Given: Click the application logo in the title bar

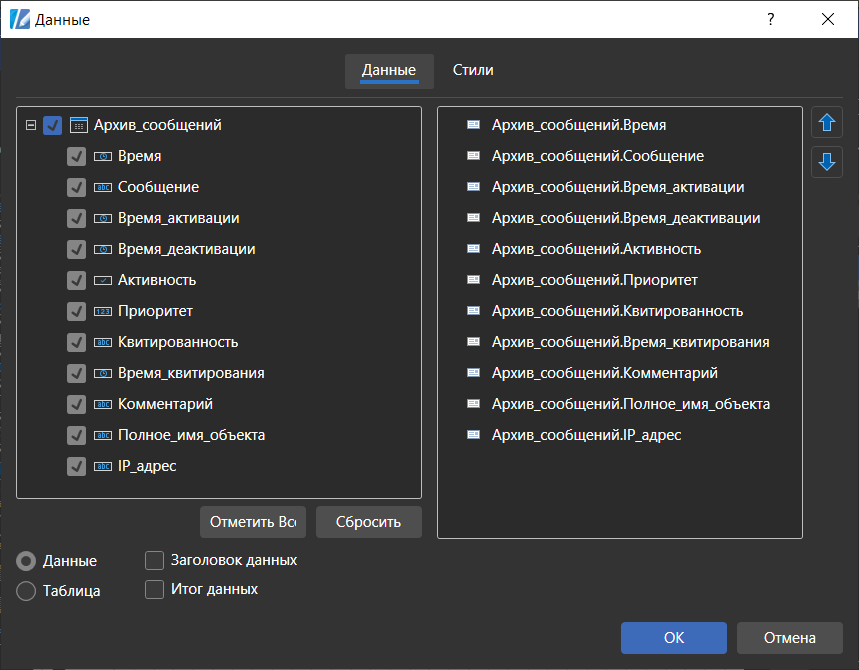Looking at the screenshot, I should click(18, 18).
